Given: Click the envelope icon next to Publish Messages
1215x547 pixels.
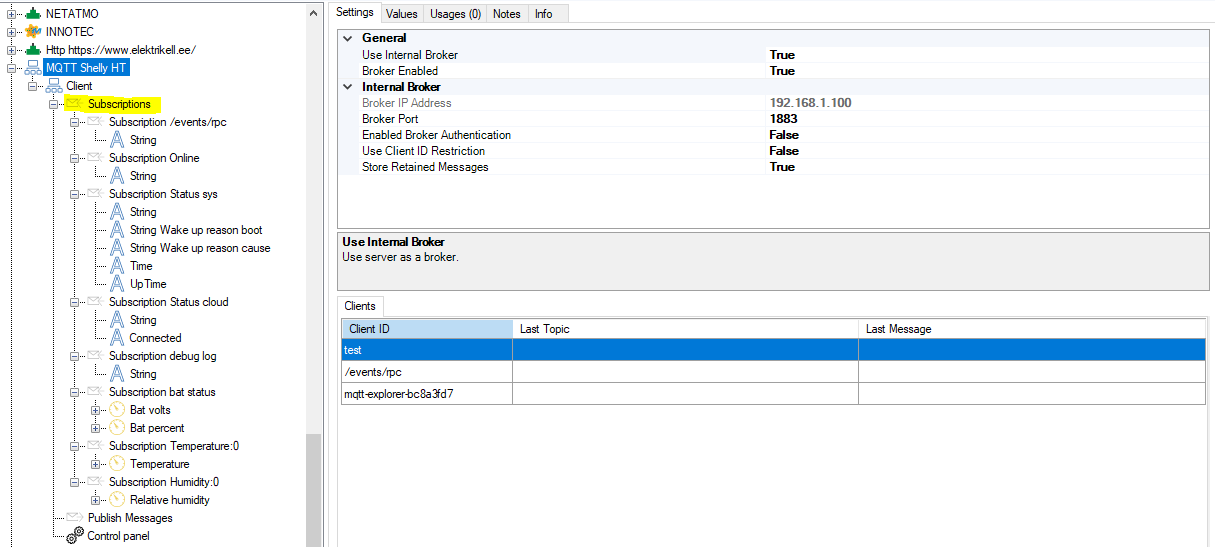Looking at the screenshot, I should pyautogui.click(x=75, y=518).
